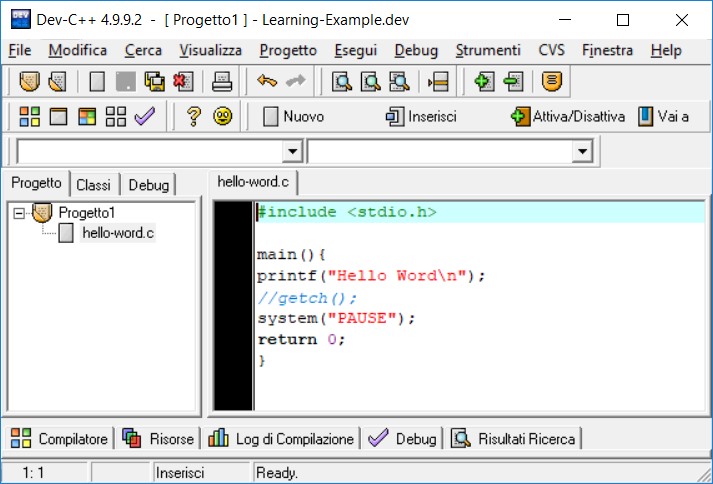Click the New Project shield icon
713x484 pixels.
point(29,82)
